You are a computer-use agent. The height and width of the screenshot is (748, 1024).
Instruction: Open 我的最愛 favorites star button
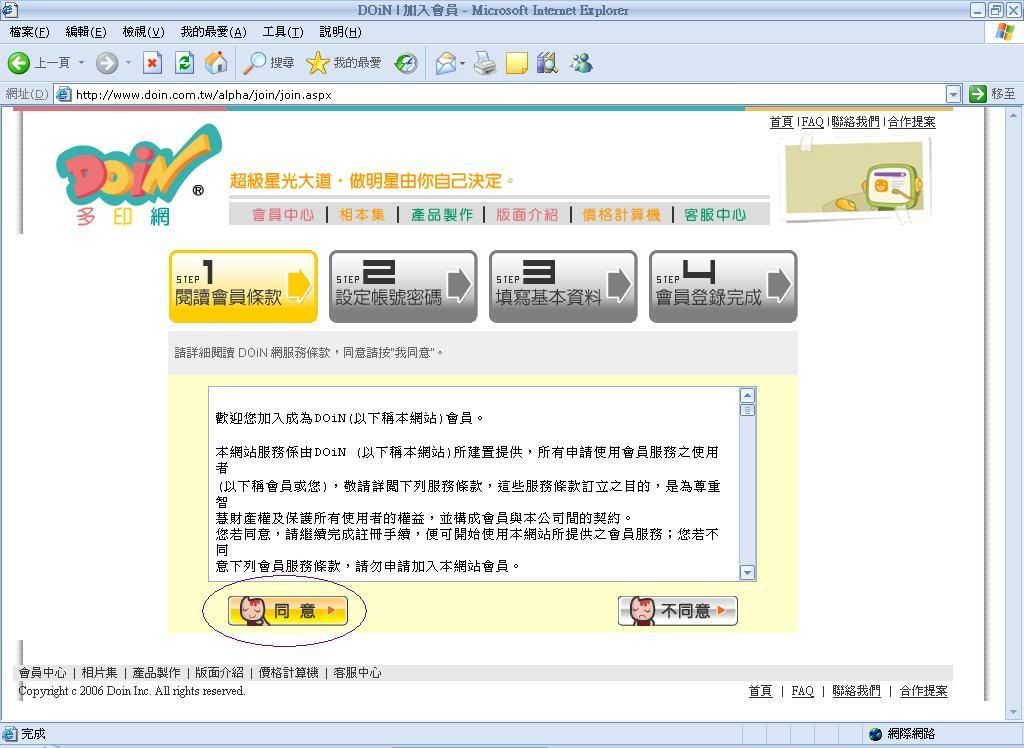pyautogui.click(x=318, y=63)
